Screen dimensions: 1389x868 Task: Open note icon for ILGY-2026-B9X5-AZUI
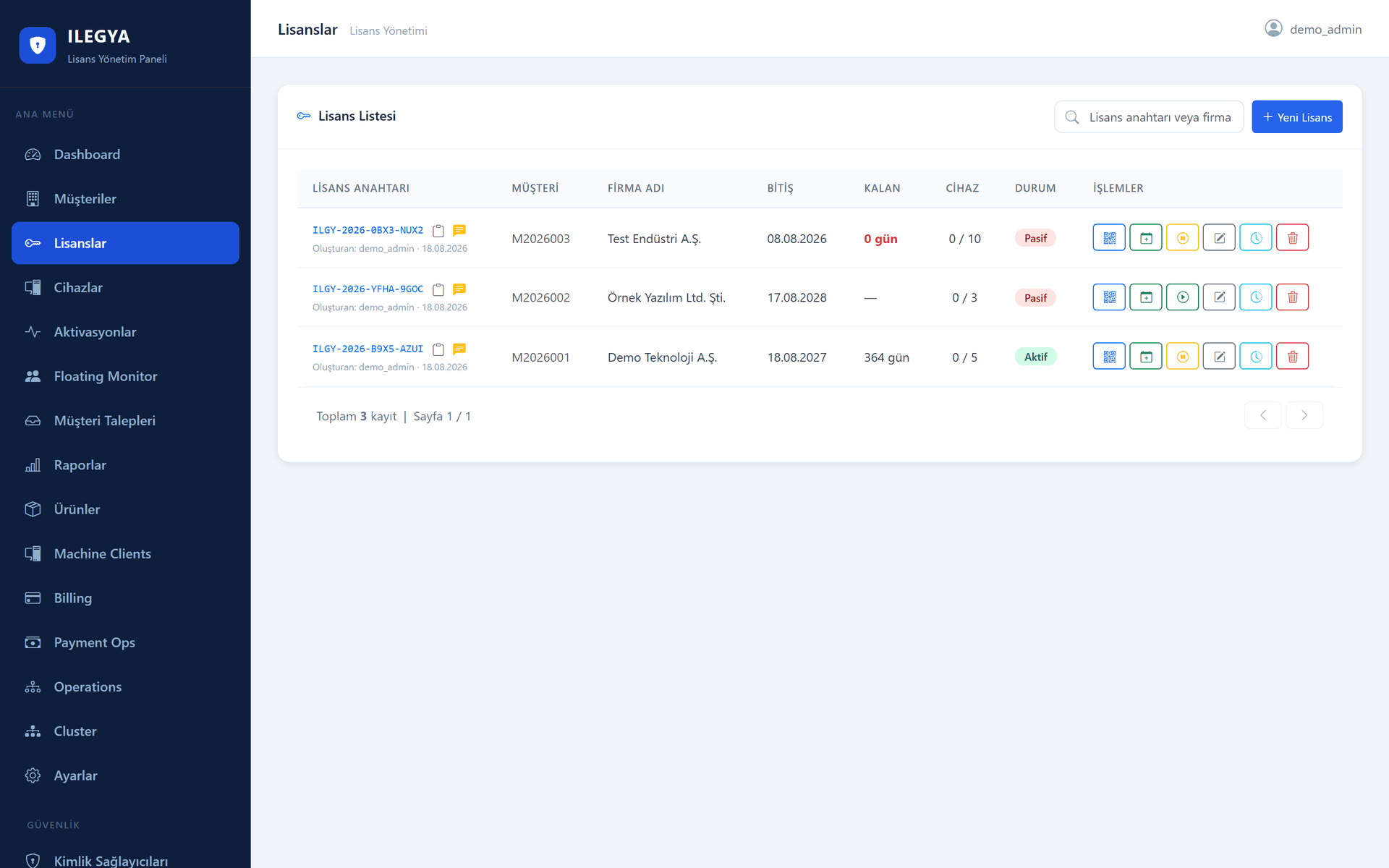tap(459, 349)
